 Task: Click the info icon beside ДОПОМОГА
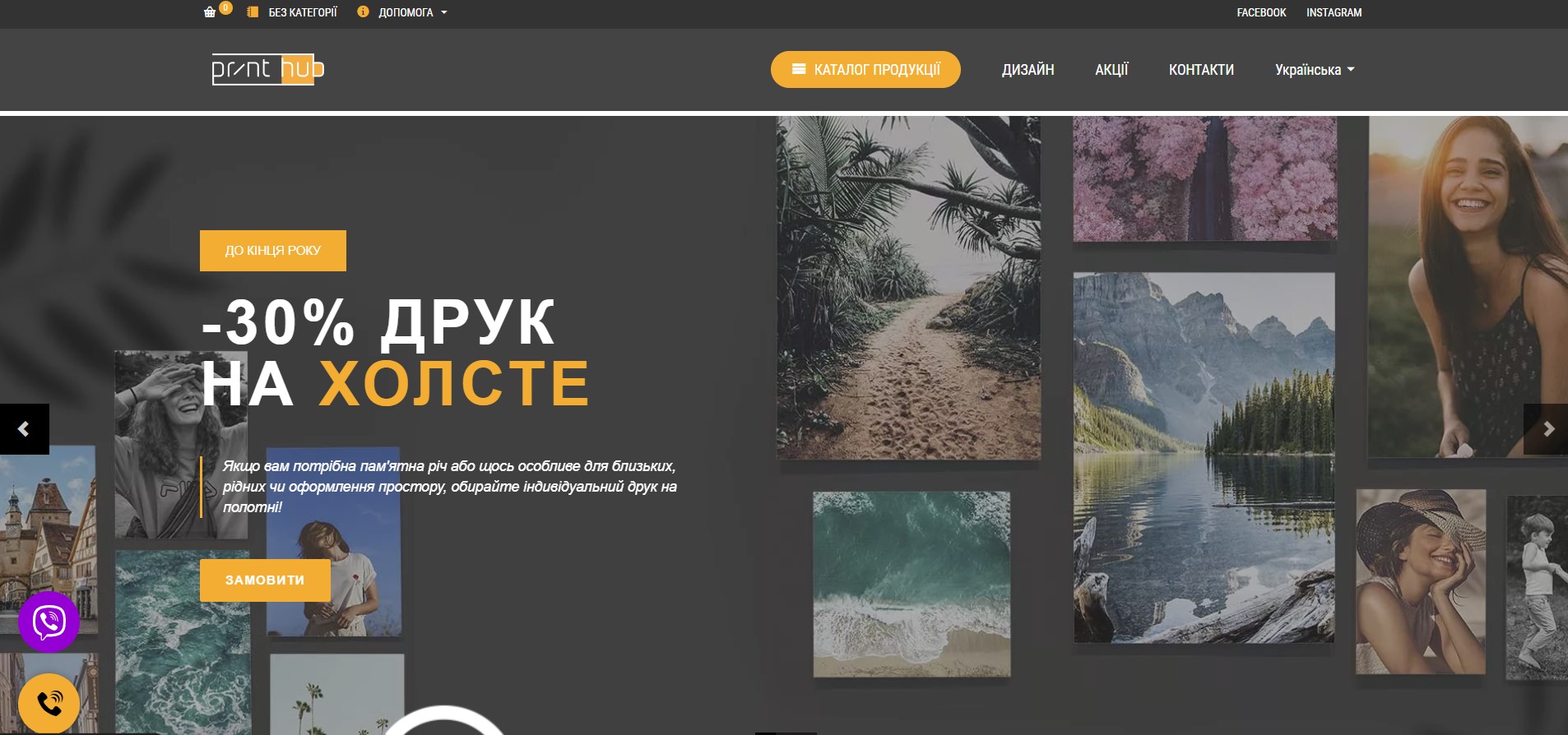click(363, 12)
